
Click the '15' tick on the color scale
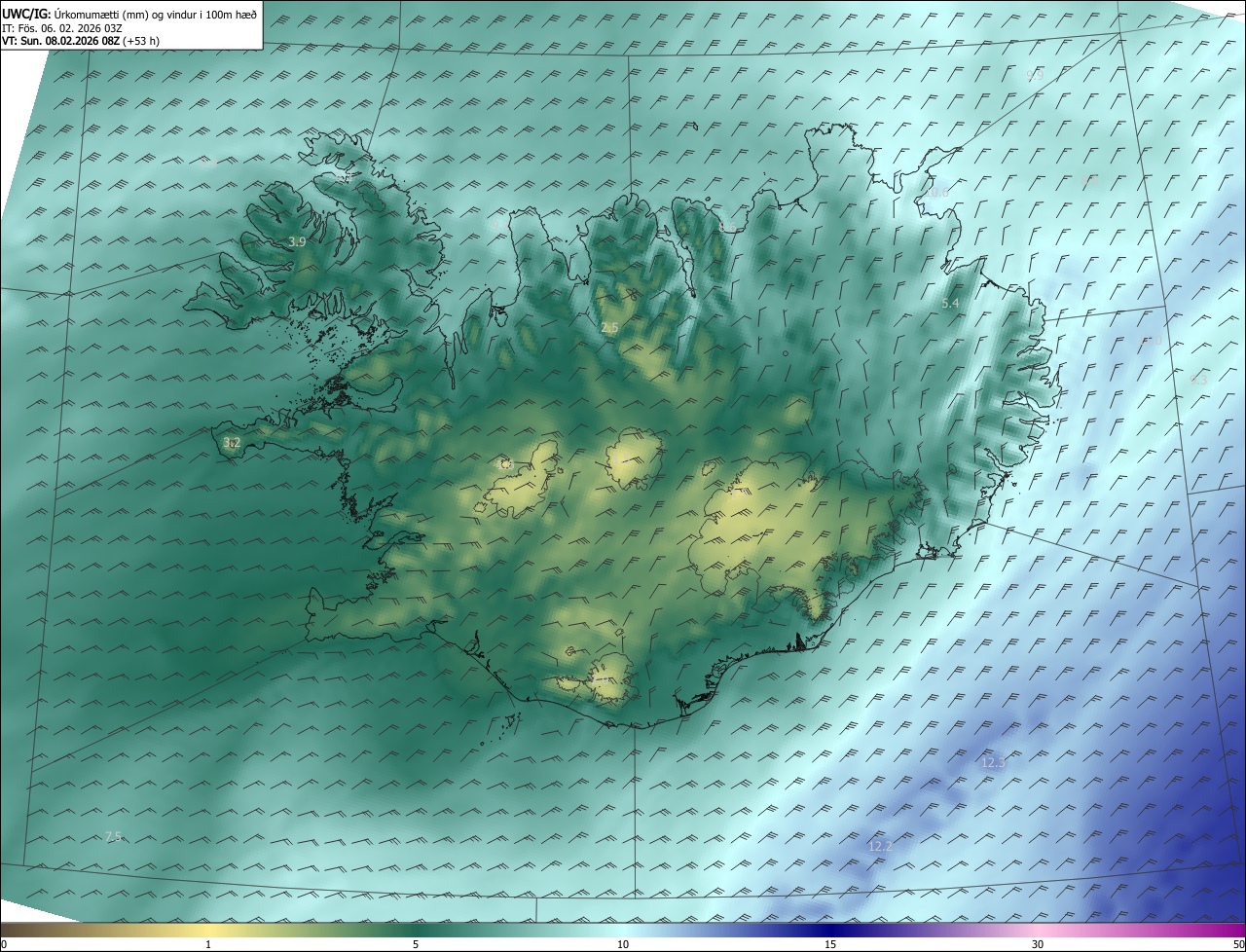[x=830, y=944]
